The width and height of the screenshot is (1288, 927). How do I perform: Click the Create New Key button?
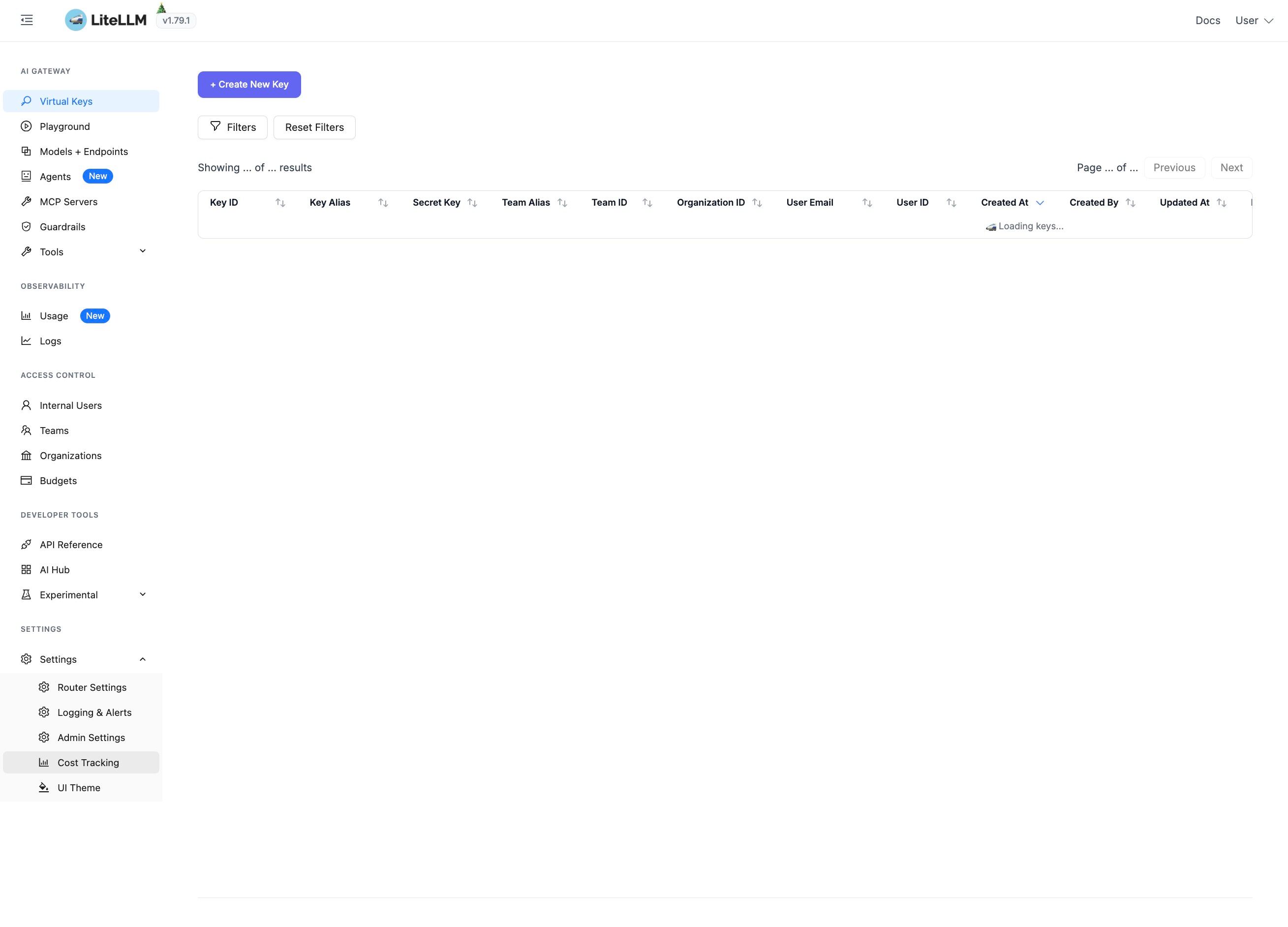click(x=249, y=84)
